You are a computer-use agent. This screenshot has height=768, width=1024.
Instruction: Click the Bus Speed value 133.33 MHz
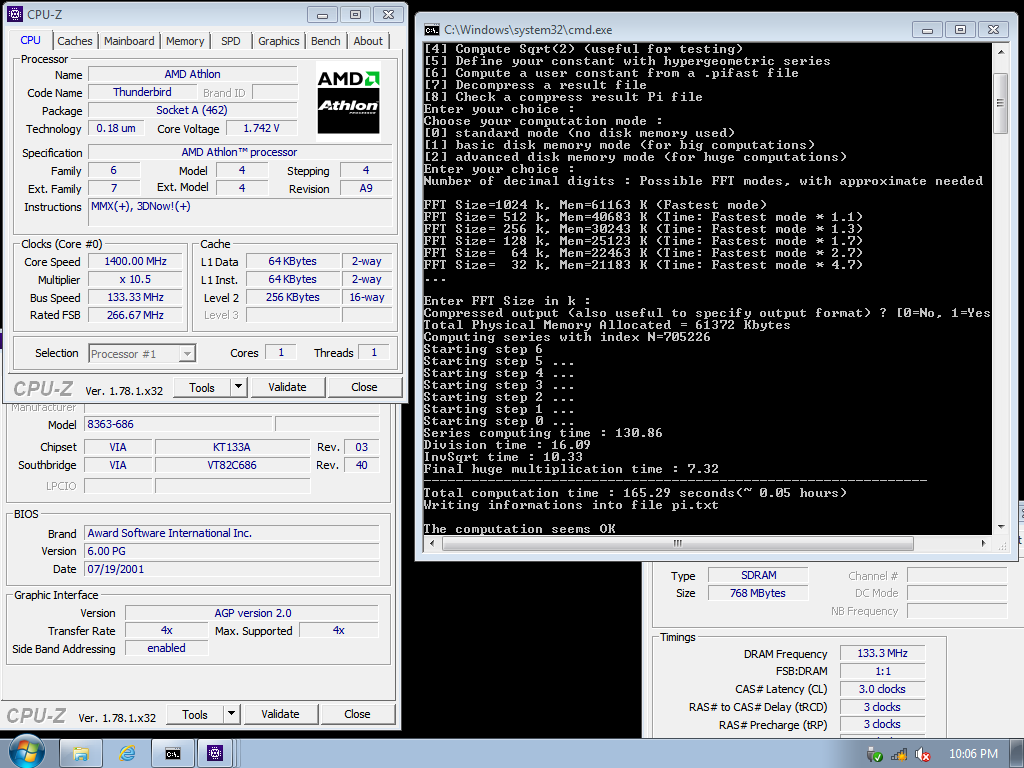point(135,297)
